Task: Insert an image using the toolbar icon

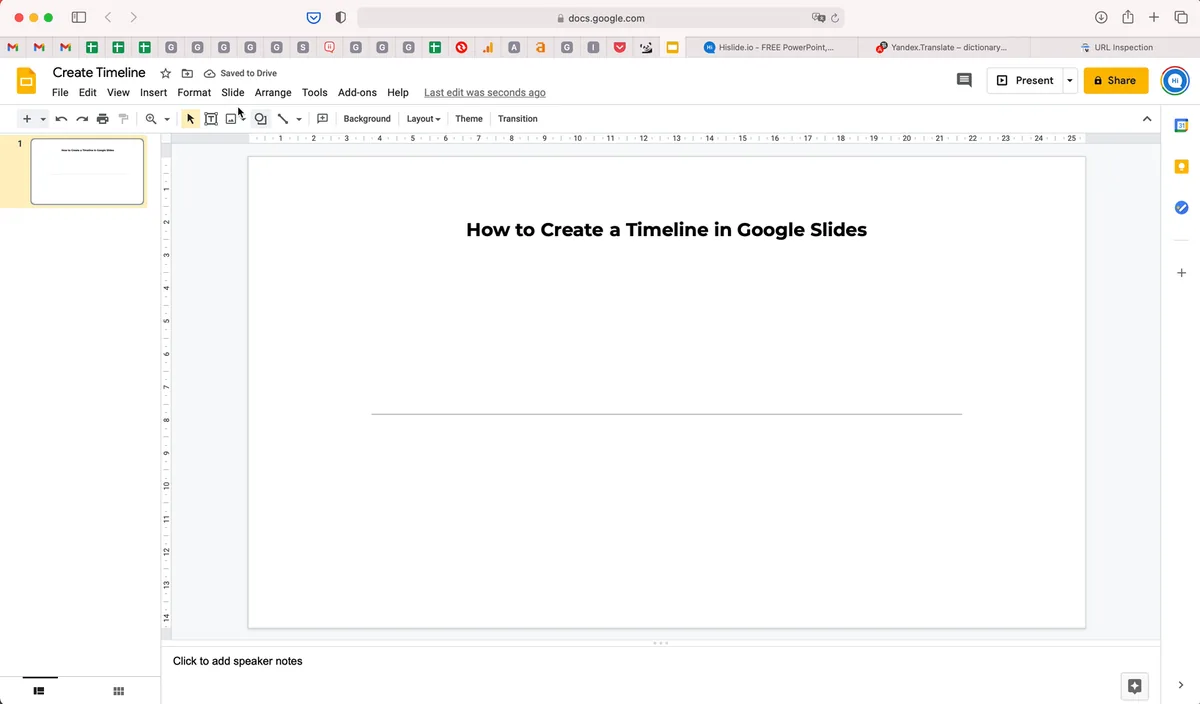Action: 231,119
